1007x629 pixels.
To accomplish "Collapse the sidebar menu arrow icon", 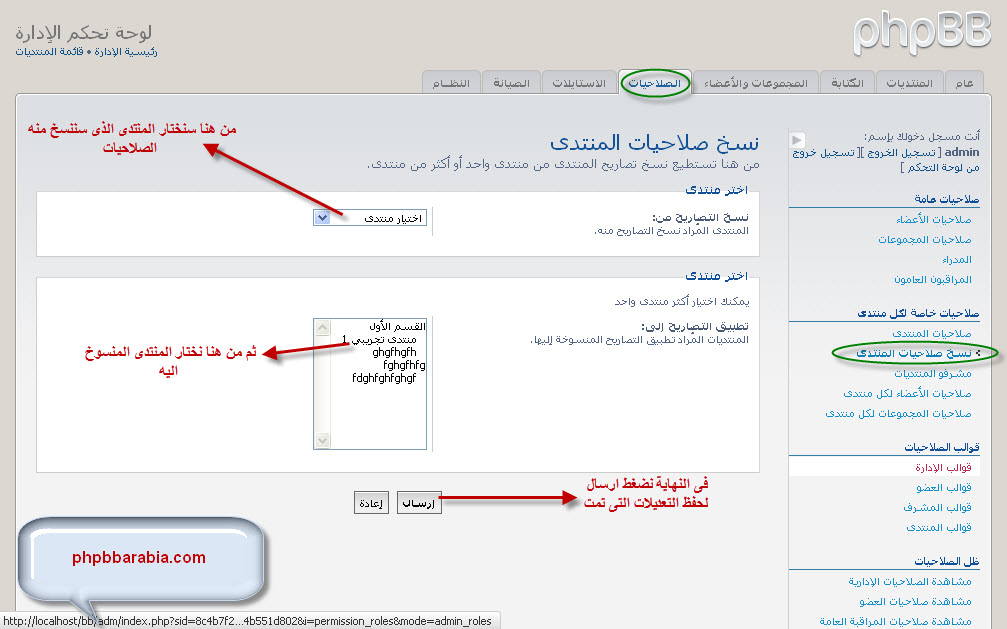I will (x=798, y=139).
